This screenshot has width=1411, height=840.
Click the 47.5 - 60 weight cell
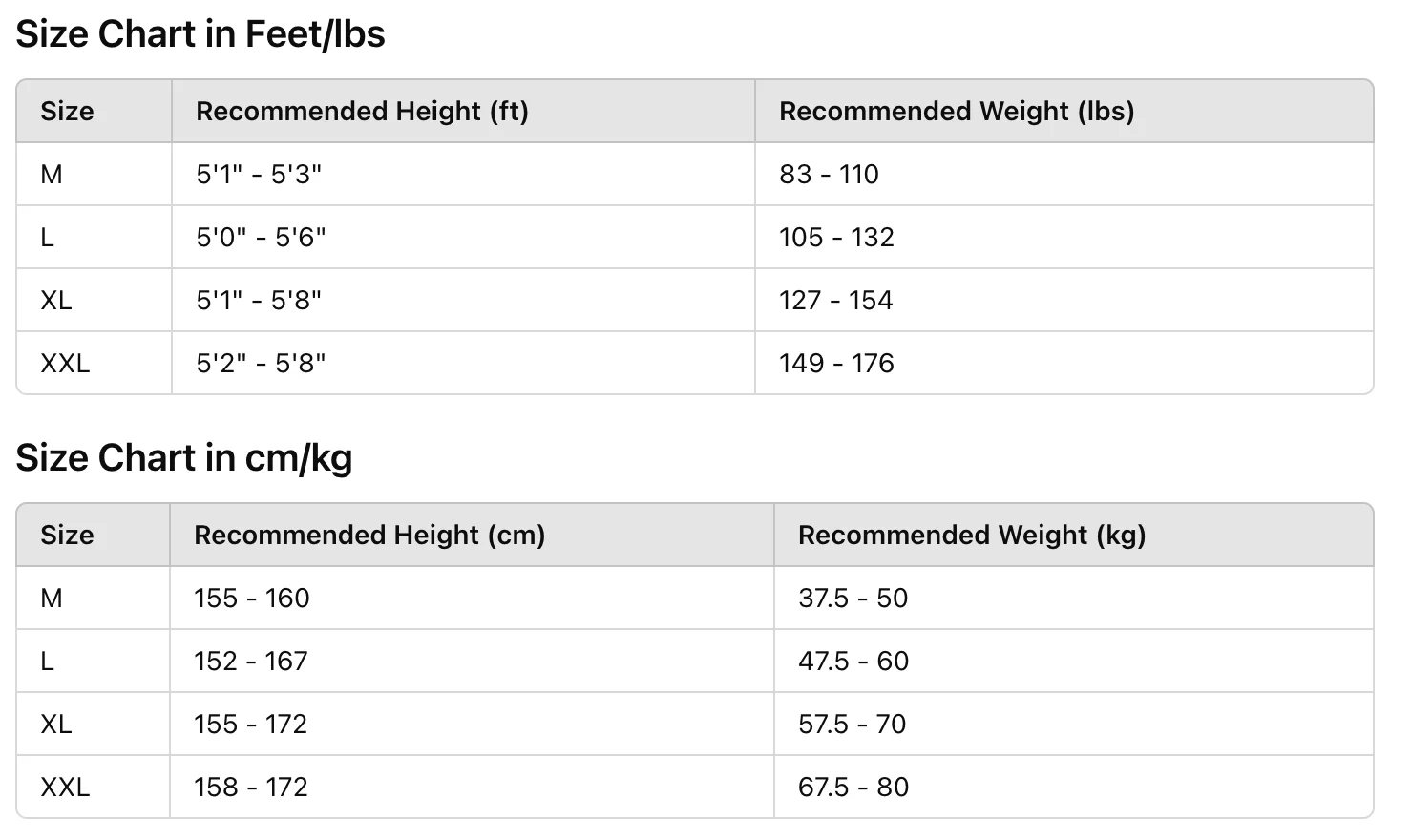pyautogui.click(x=853, y=661)
